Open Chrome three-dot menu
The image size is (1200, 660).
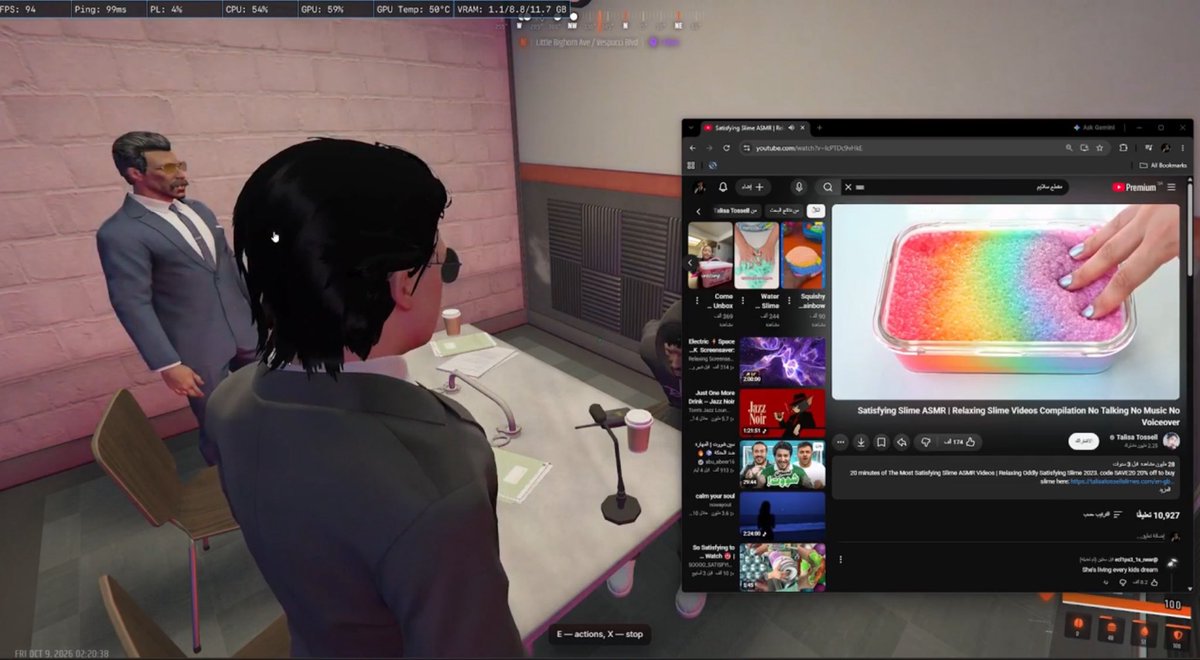[1184, 148]
